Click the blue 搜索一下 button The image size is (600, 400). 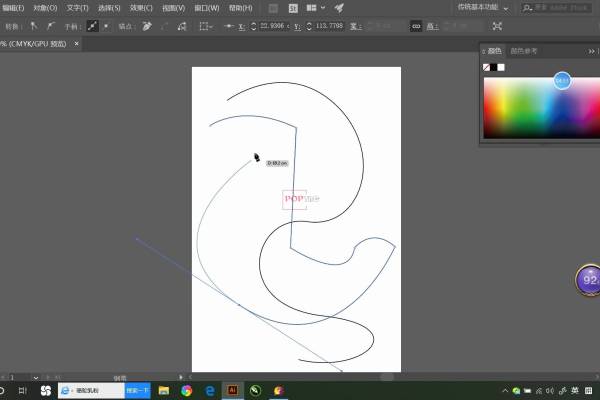tap(137, 390)
